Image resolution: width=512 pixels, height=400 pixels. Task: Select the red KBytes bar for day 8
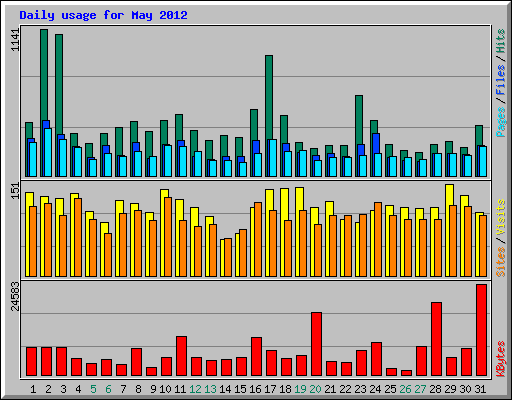(136, 362)
